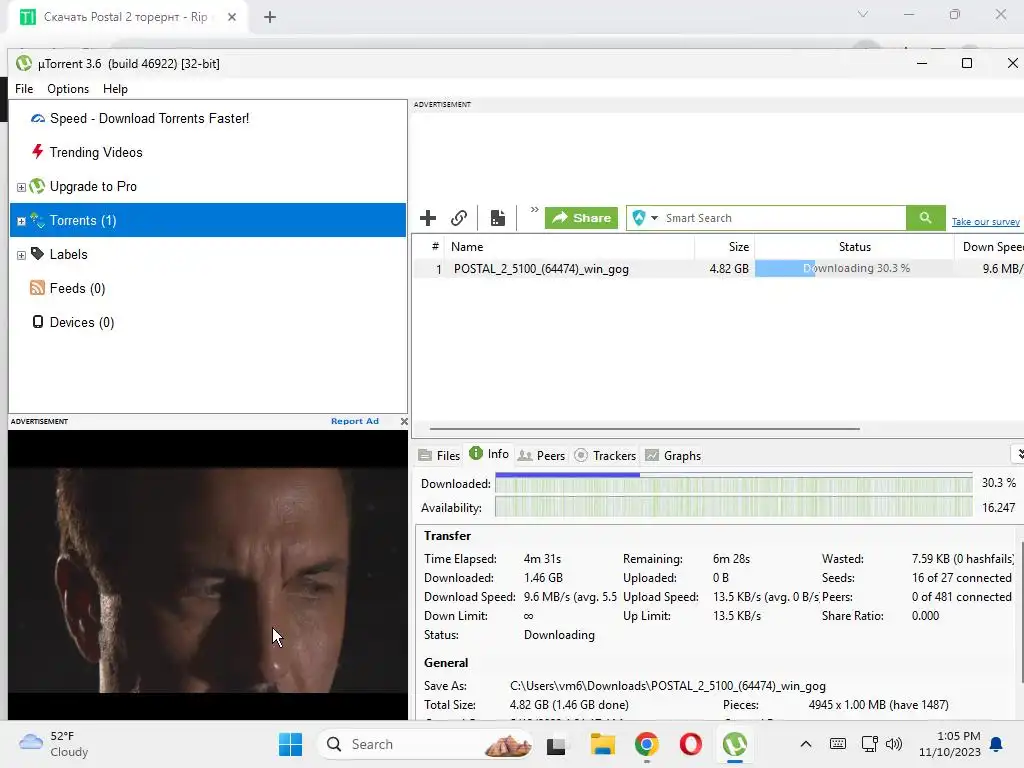Click the Labels tag icon
The width and height of the screenshot is (1024, 768).
[x=37, y=254]
